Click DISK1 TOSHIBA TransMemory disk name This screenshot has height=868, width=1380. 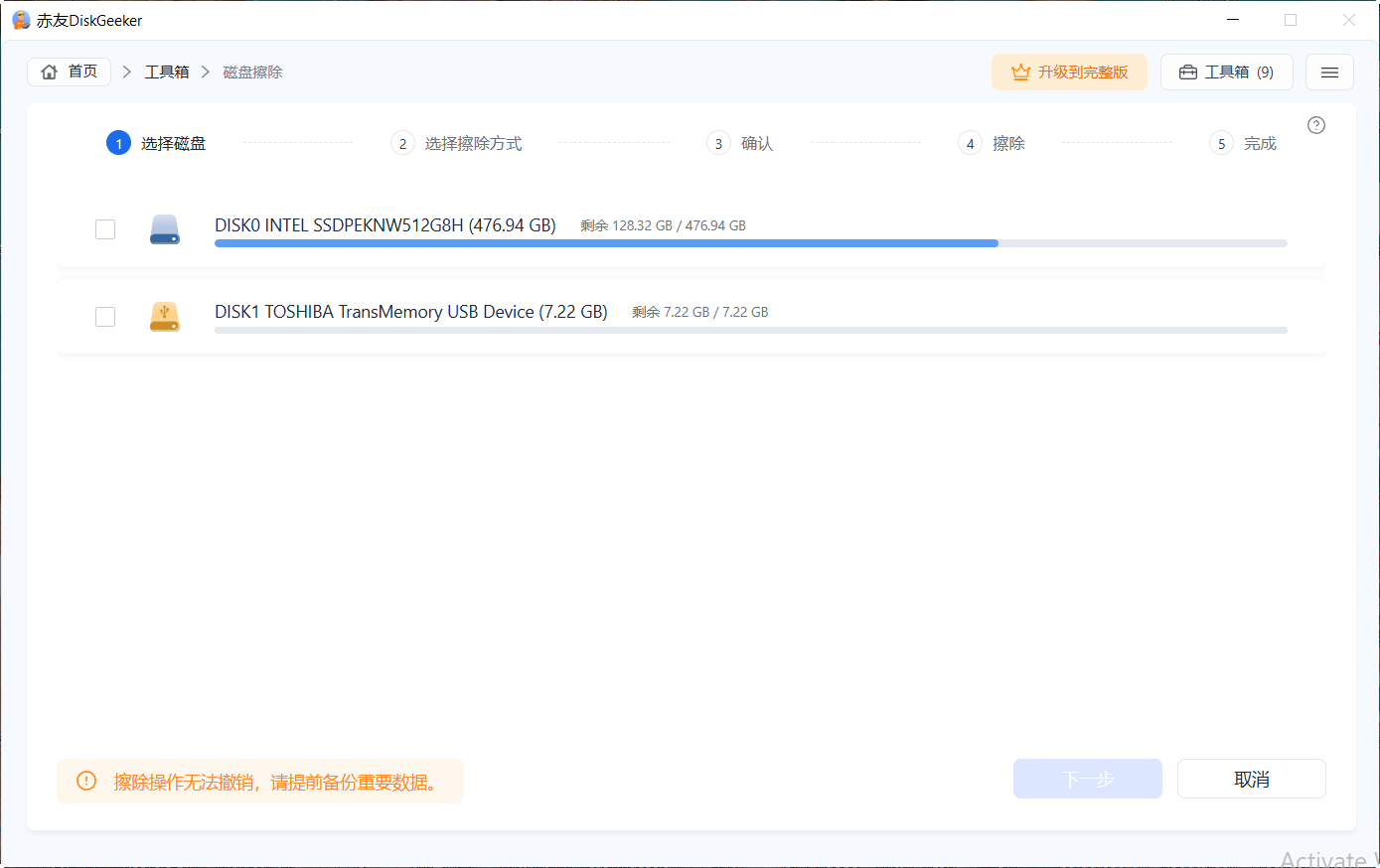pyautogui.click(x=411, y=312)
